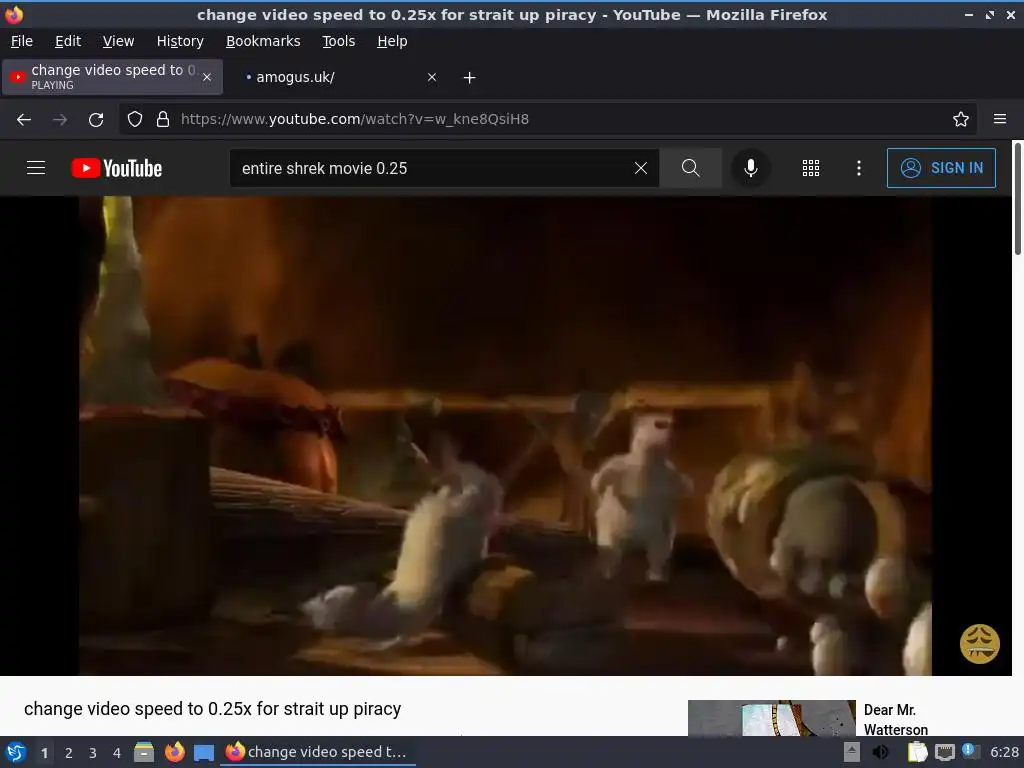
Task: Open the Dear Mr. Watterson title link
Action: click(895, 720)
